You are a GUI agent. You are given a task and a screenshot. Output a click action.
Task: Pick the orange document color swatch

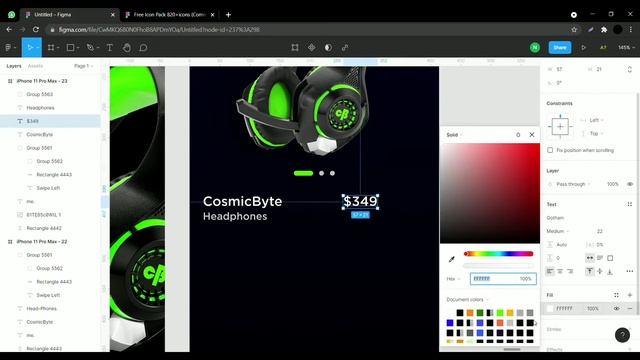click(x=470, y=313)
